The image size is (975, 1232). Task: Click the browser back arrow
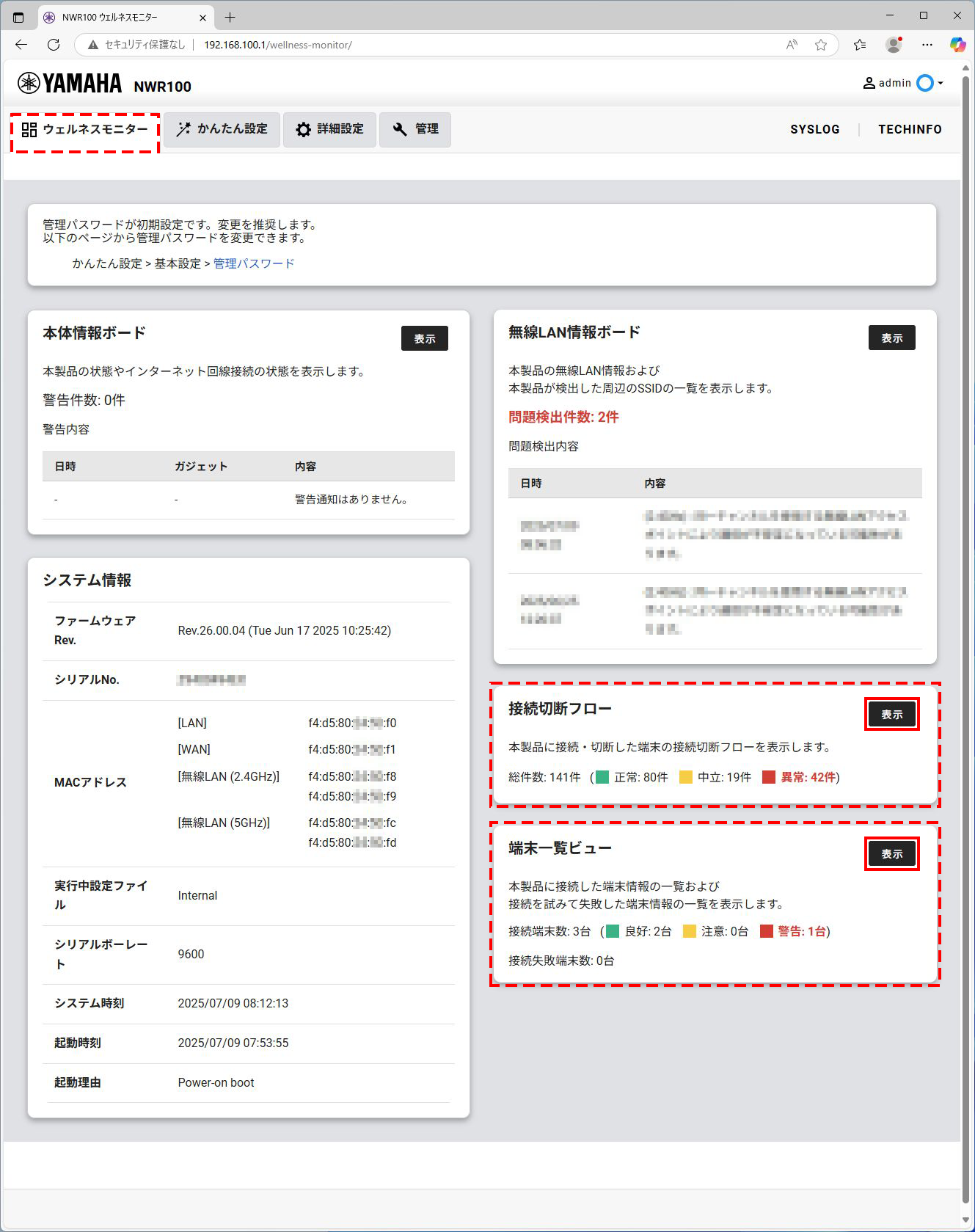click(x=21, y=45)
